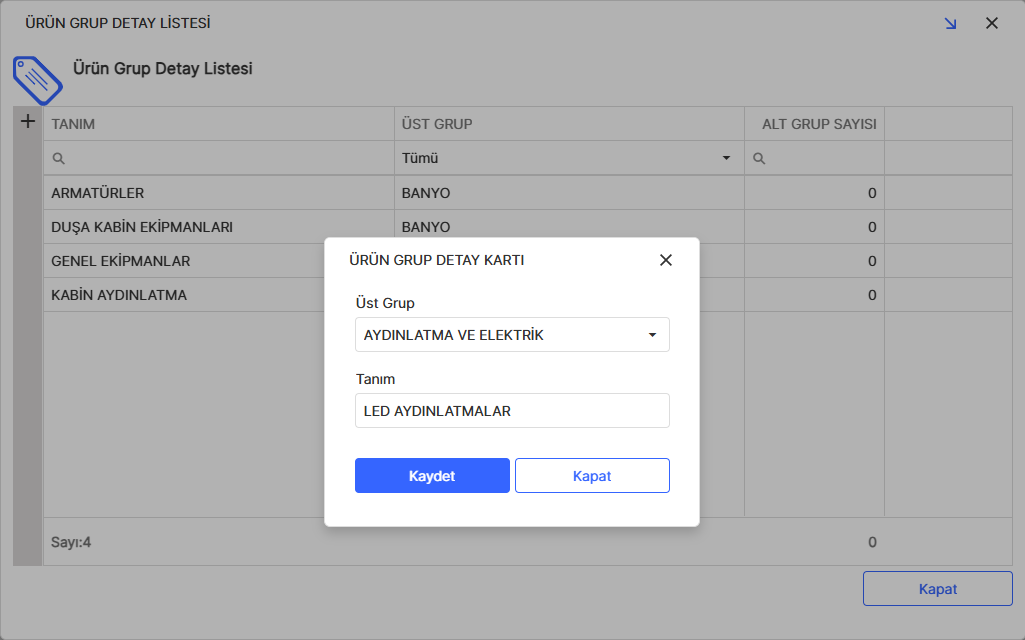Click search icon in Alt Grup Sayısı filter
Viewport: 1025px width, 640px height.
[759, 158]
